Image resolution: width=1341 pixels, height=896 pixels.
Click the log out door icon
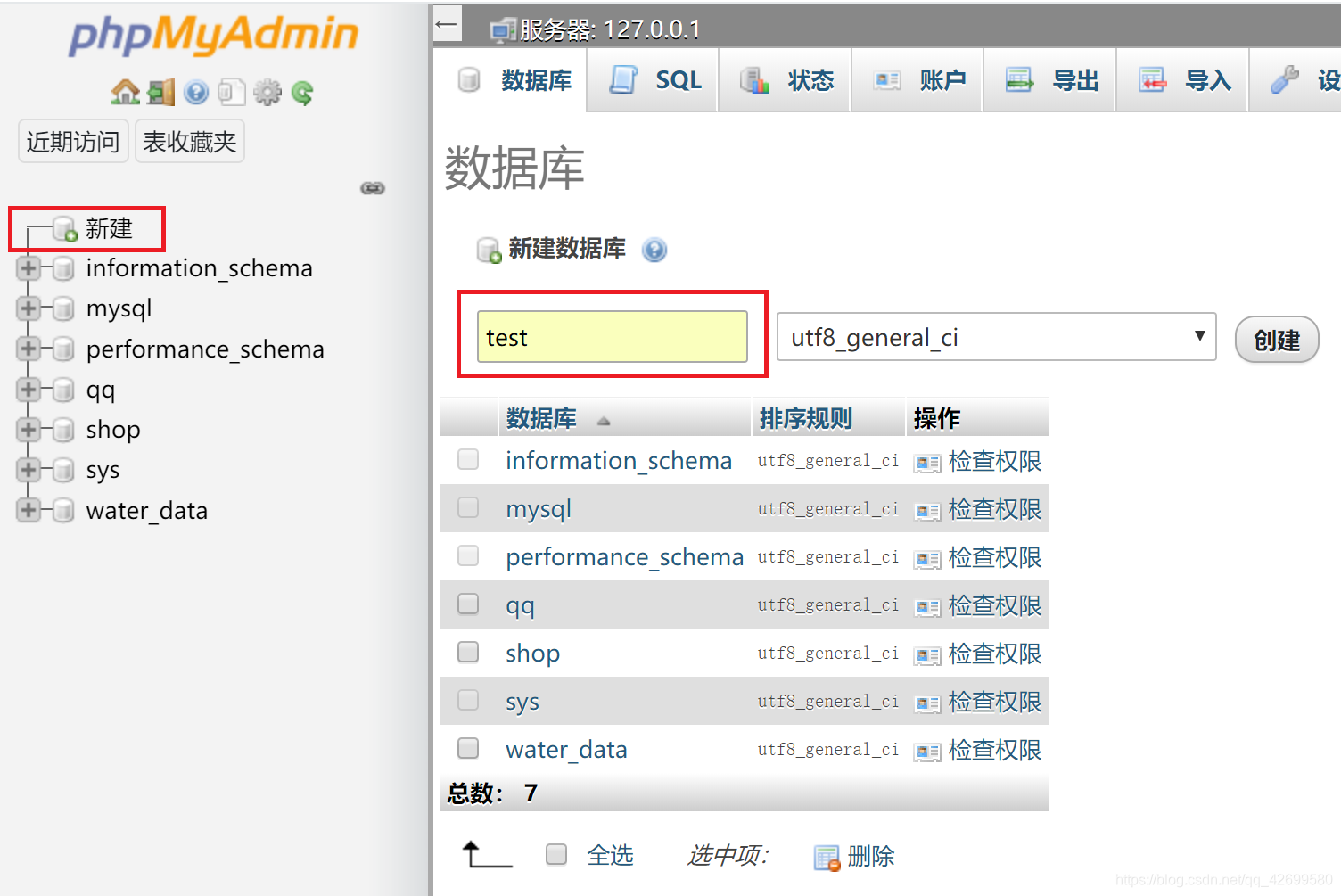point(161,92)
